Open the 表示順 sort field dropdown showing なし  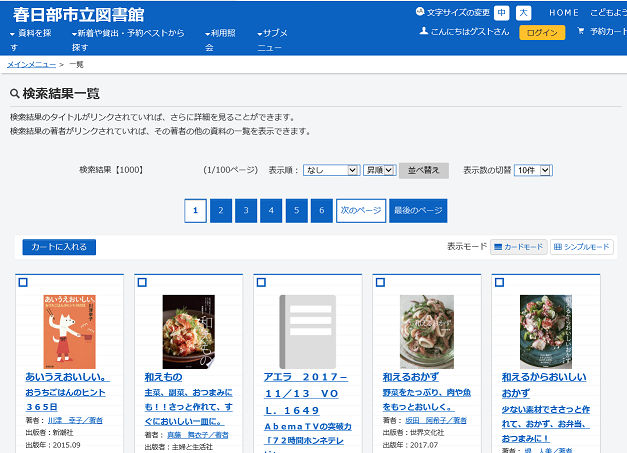click(x=331, y=170)
